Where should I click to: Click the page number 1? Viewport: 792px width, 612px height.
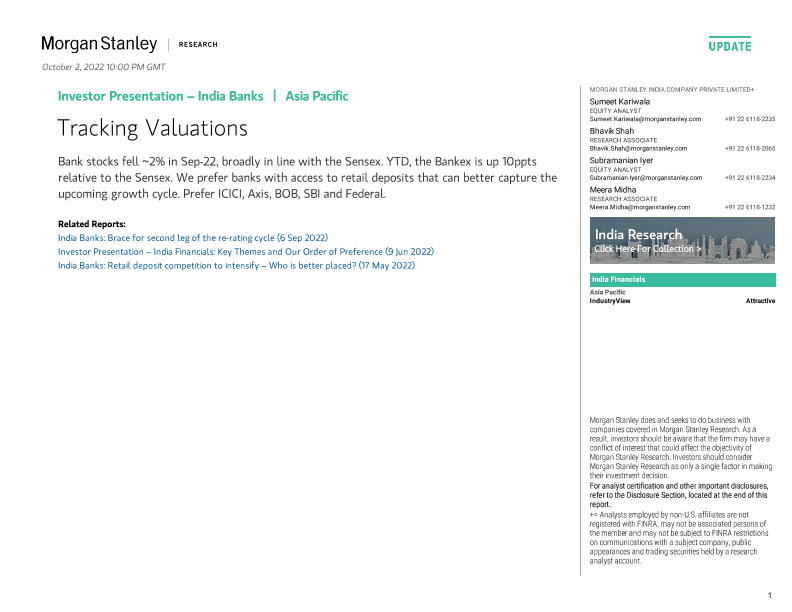pos(769,596)
